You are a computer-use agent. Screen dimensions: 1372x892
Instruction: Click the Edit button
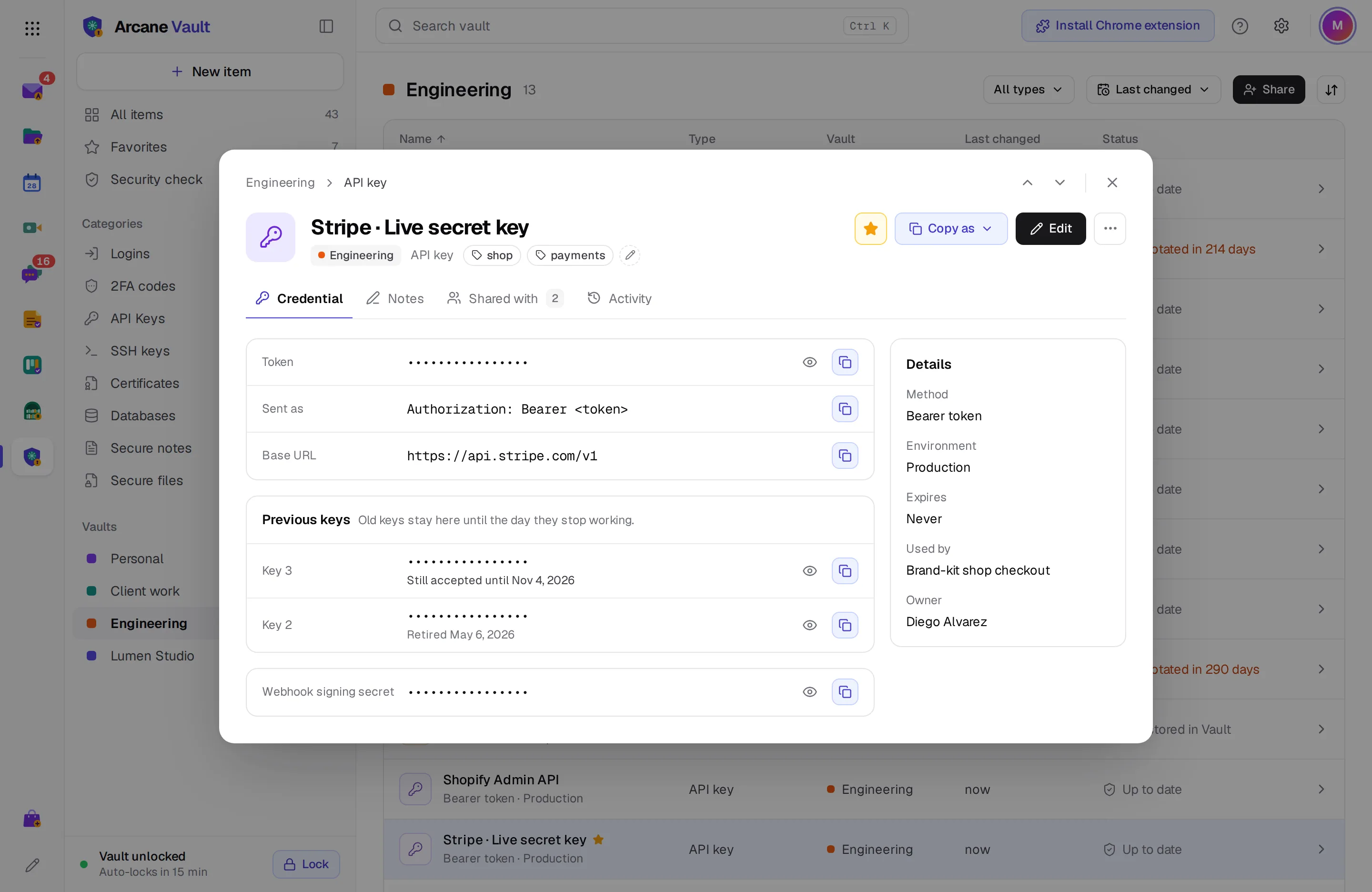(1050, 228)
